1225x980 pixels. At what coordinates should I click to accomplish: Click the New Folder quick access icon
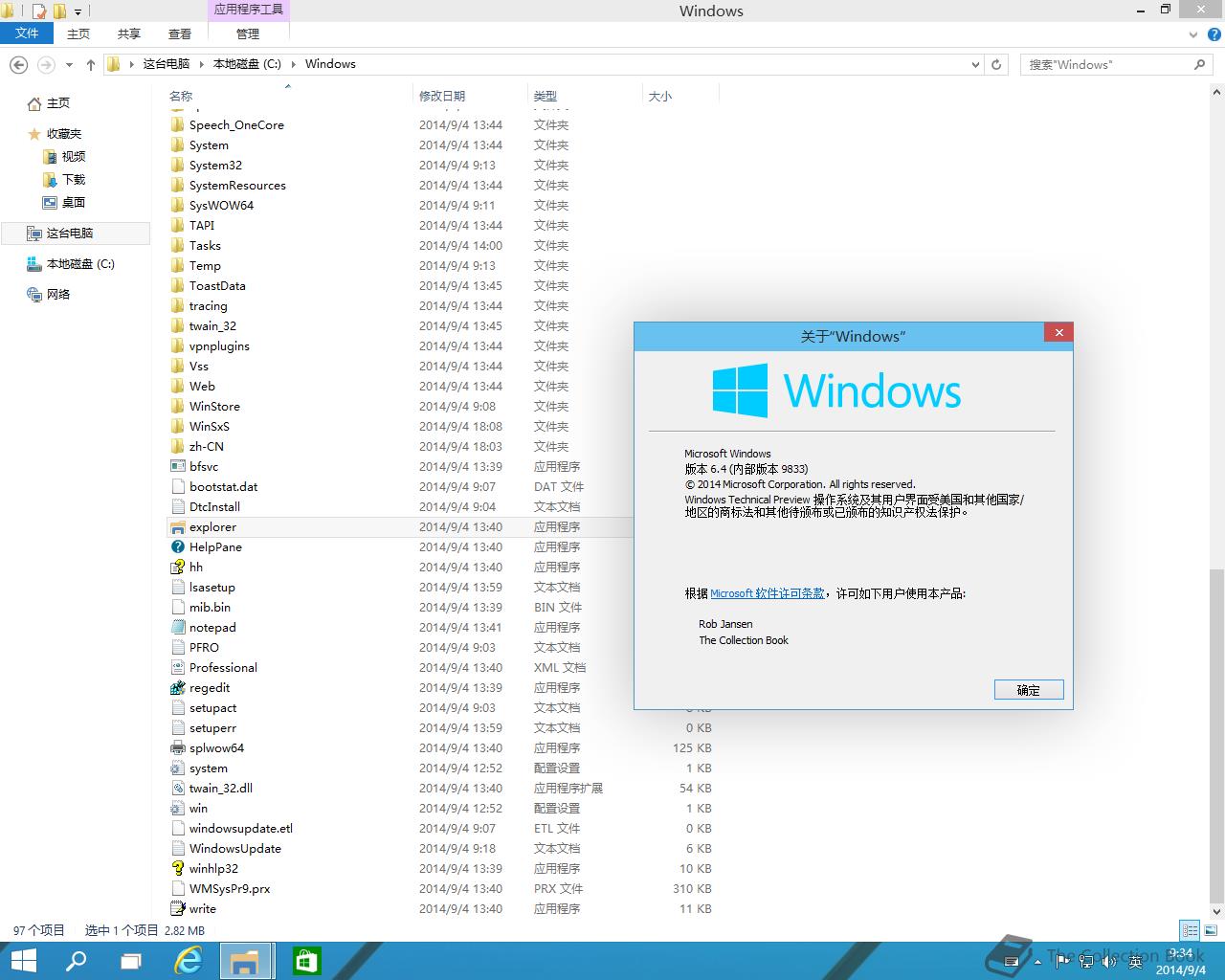point(59,11)
